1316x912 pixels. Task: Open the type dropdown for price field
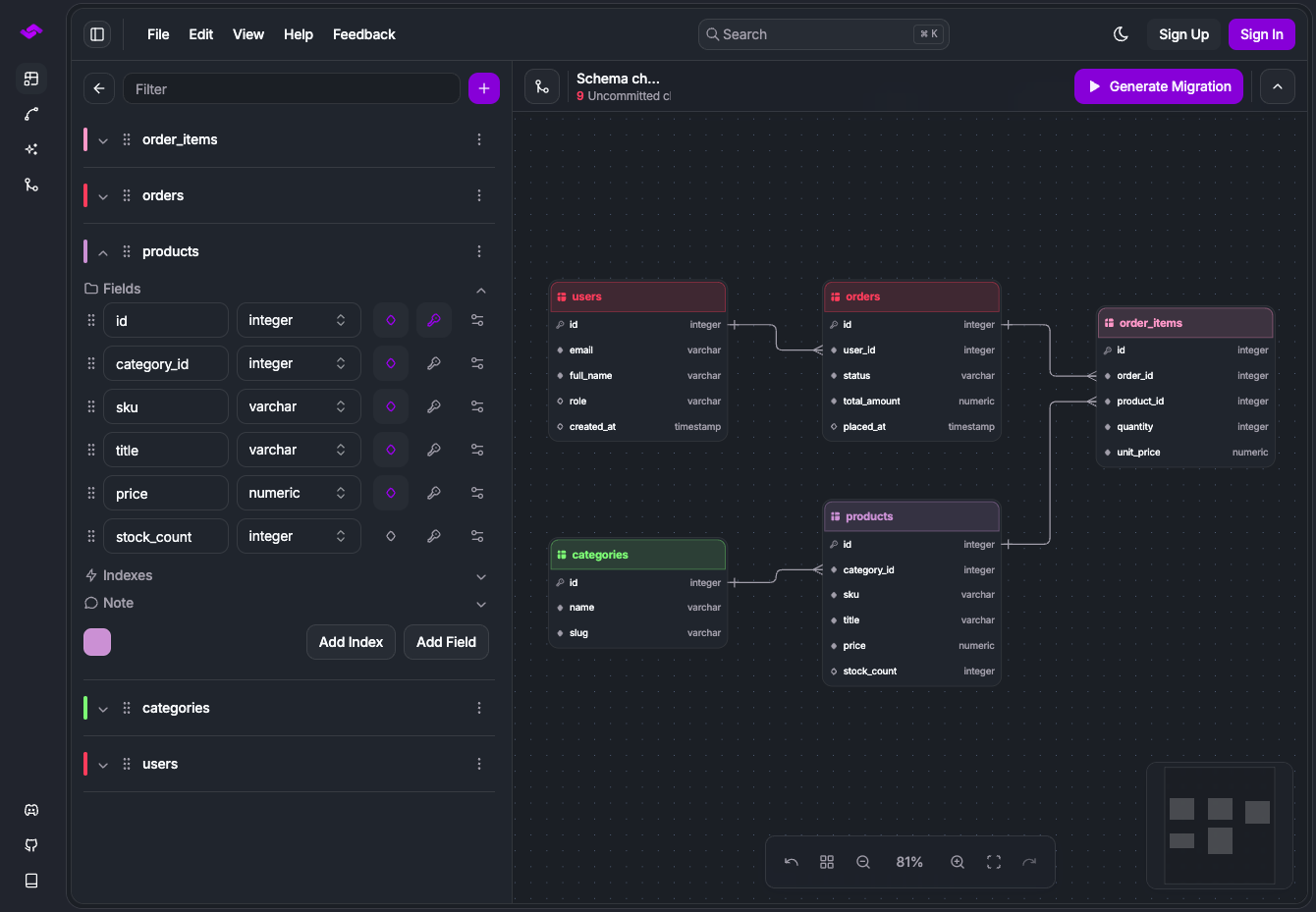tap(299, 493)
